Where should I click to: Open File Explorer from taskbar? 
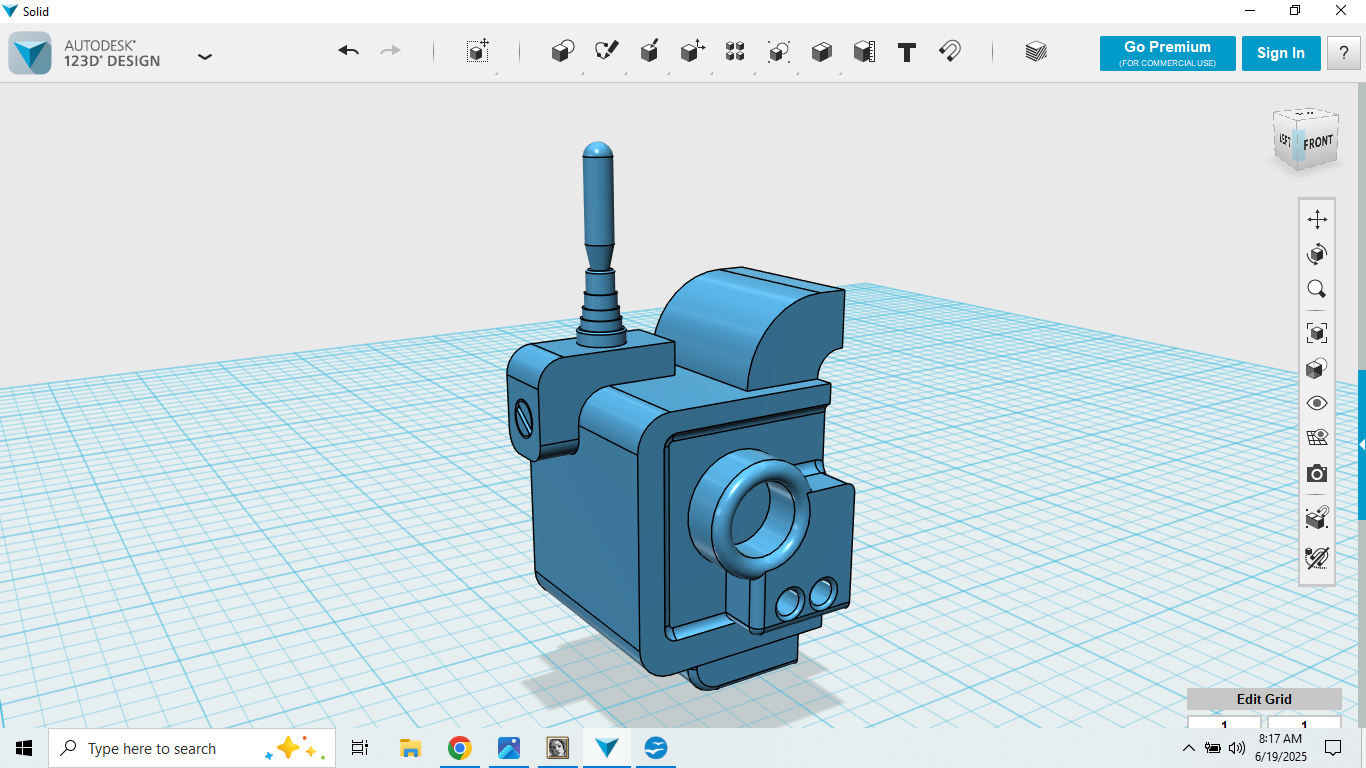tap(410, 748)
